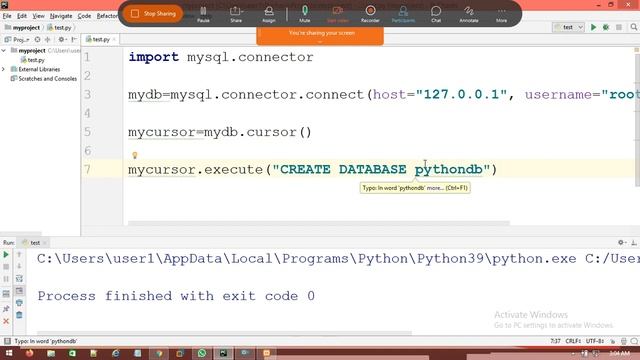This screenshot has height=360, width=640.
Task: Click CRLF line separator in status bar
Action: 573,341
